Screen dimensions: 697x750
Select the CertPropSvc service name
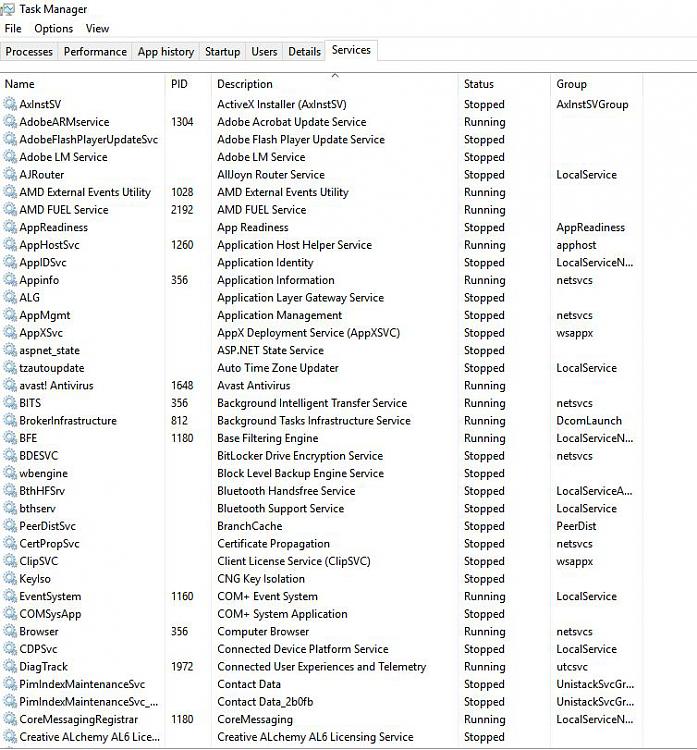(49, 543)
